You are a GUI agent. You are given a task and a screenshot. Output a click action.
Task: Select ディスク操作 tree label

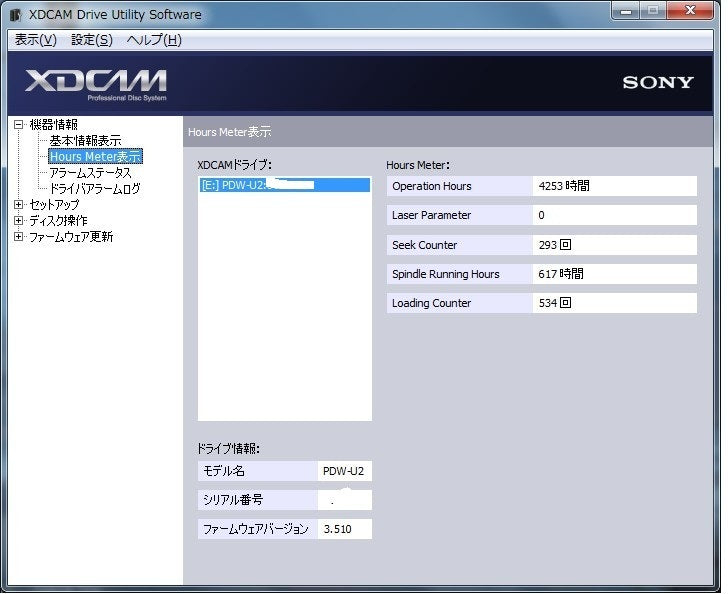pos(58,221)
